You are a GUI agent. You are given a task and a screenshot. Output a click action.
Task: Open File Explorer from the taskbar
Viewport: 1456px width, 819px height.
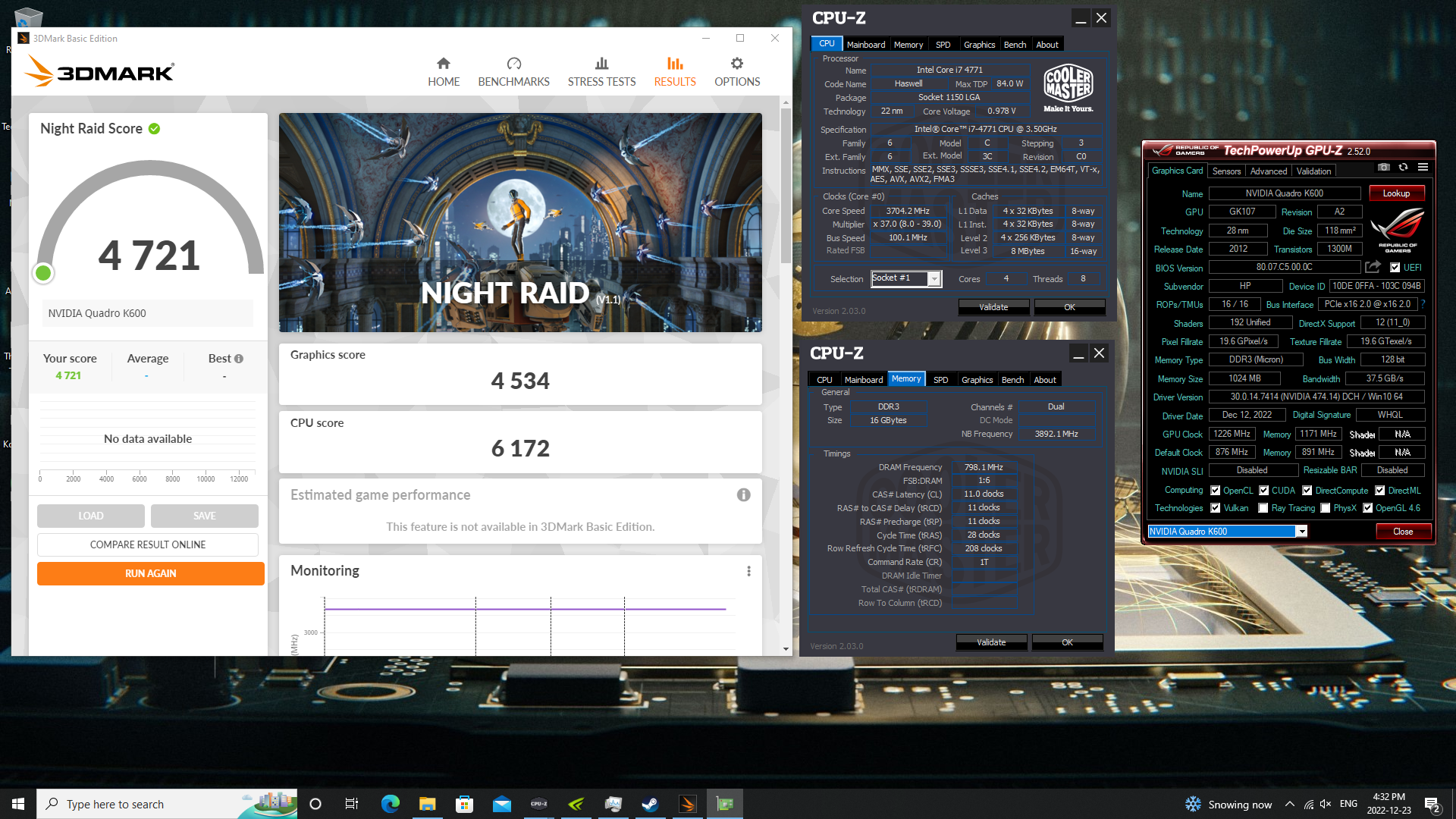click(427, 804)
